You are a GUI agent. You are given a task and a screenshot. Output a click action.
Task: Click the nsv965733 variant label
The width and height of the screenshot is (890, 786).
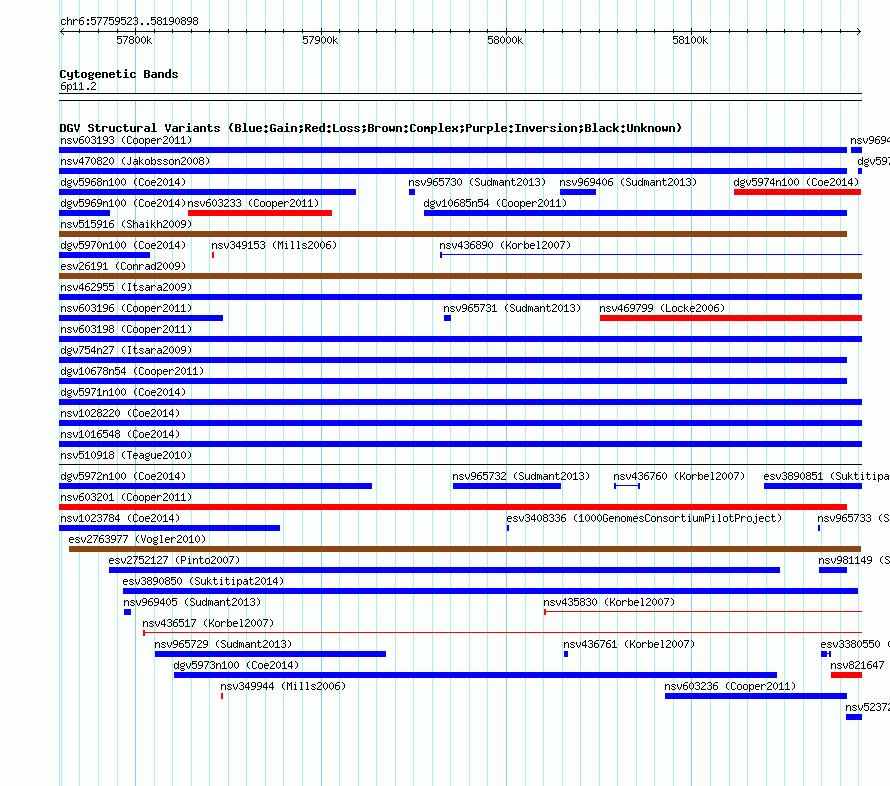pyautogui.click(x=853, y=518)
